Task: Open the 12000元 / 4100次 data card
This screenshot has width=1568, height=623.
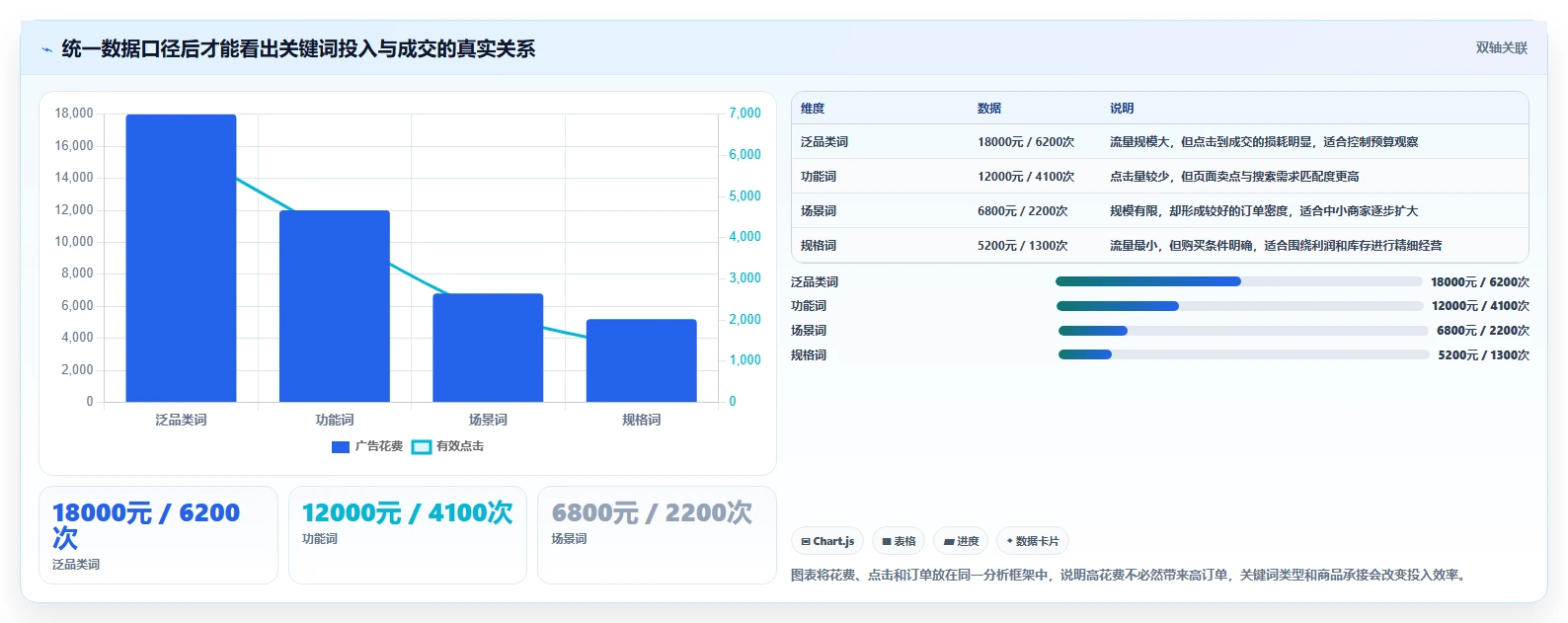Action: pyautogui.click(x=408, y=535)
